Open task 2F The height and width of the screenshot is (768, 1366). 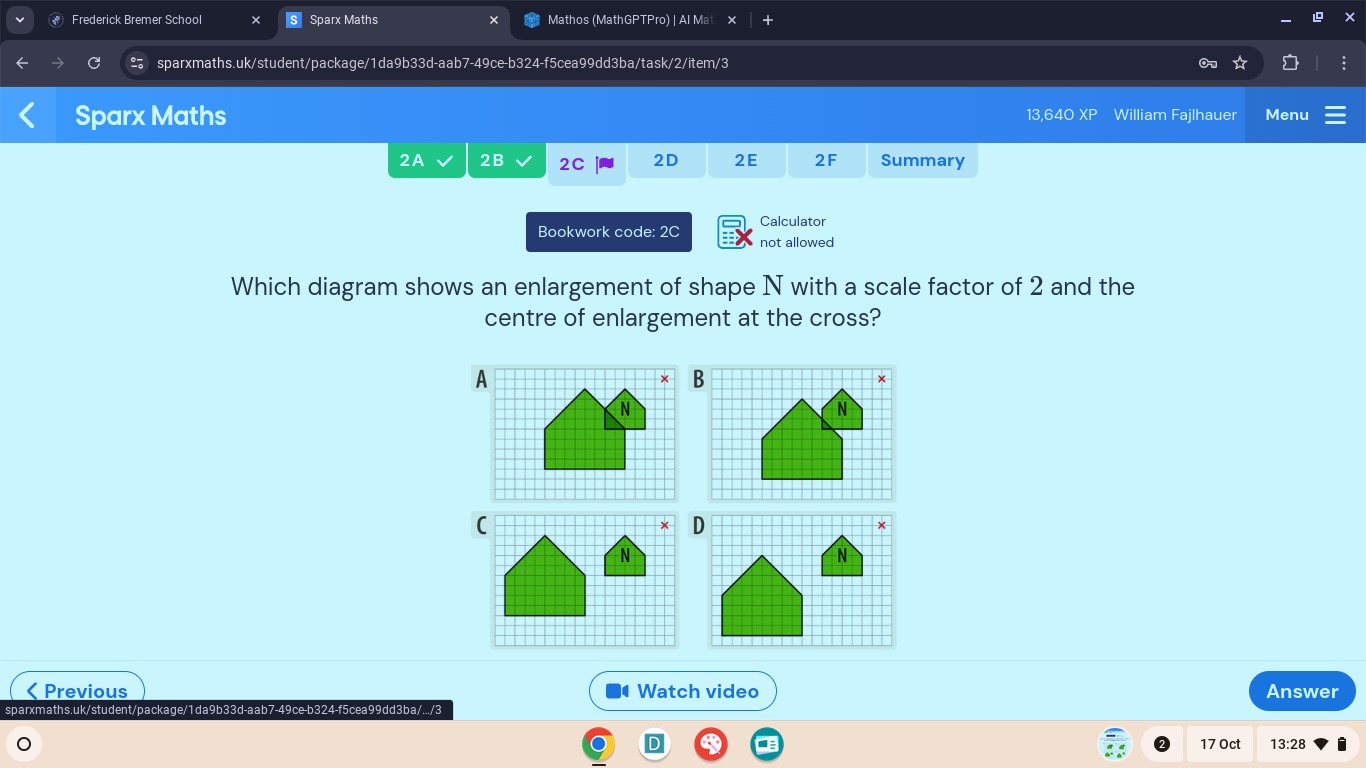[x=826, y=161]
